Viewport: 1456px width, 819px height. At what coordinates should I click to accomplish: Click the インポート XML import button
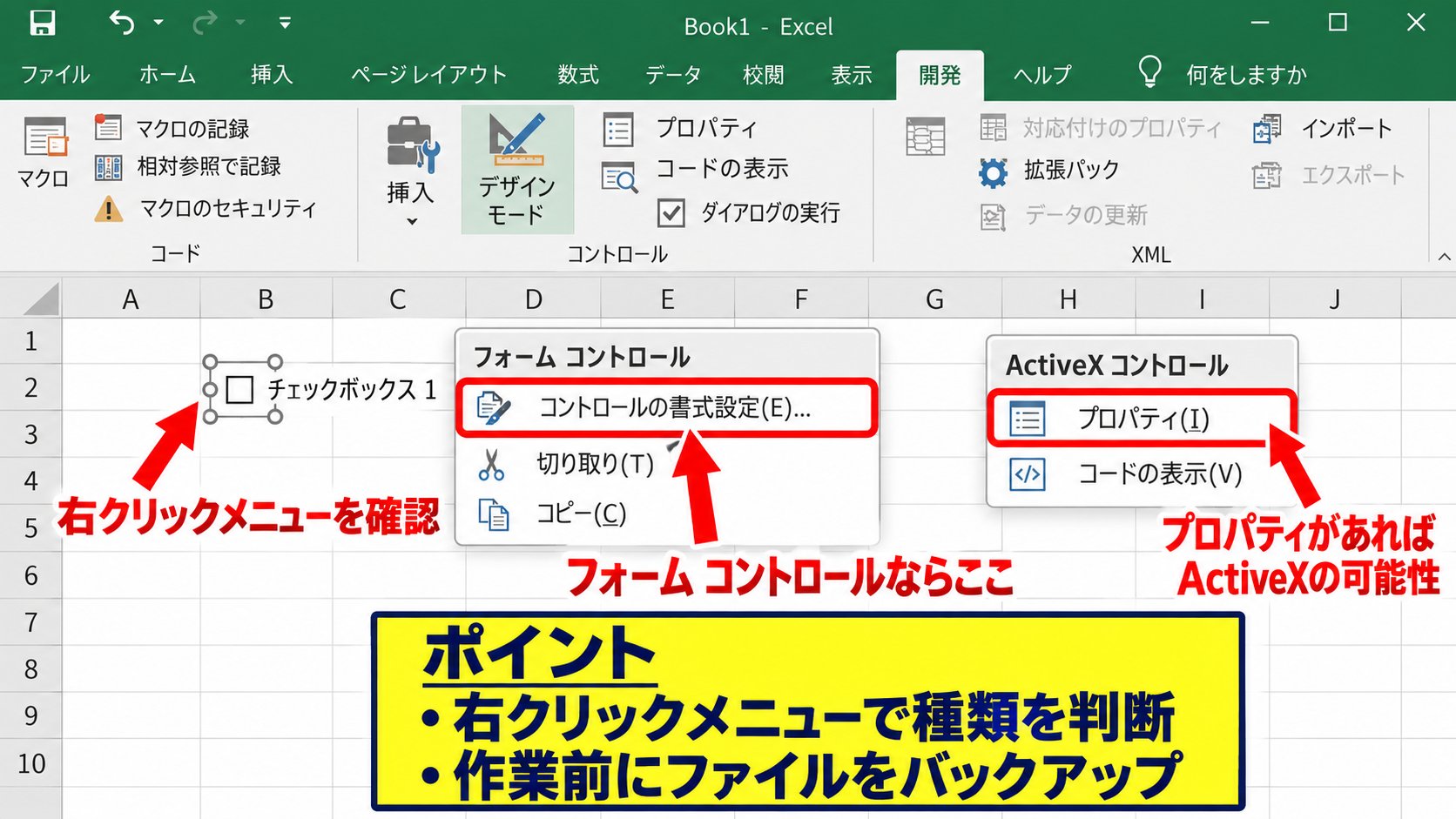pyautogui.click(x=1323, y=129)
